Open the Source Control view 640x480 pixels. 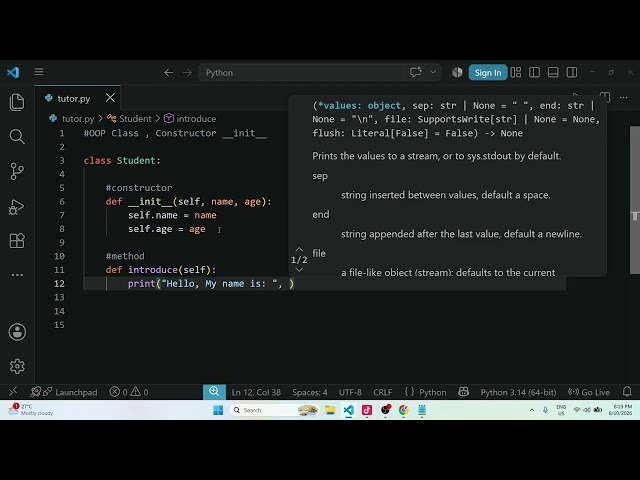17,171
